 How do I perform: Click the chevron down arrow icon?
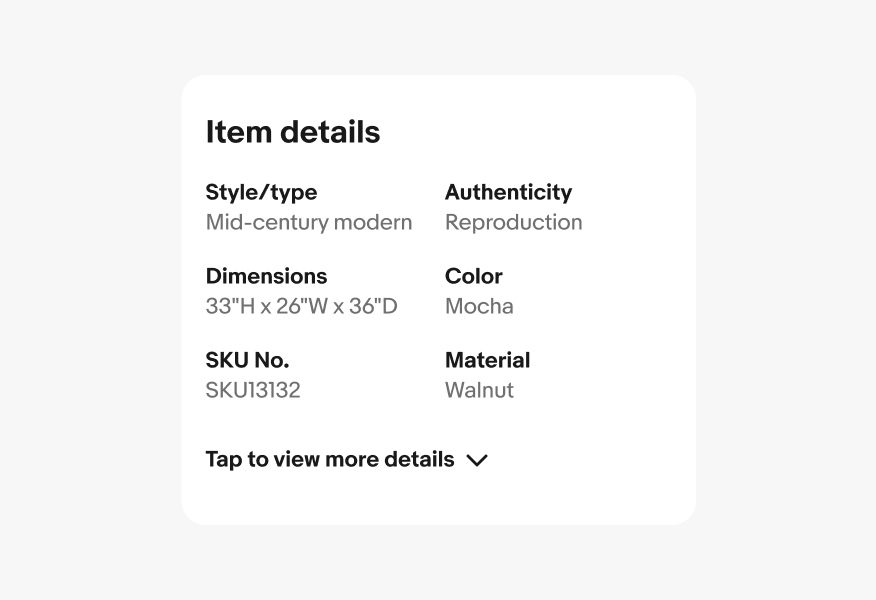tap(477, 460)
